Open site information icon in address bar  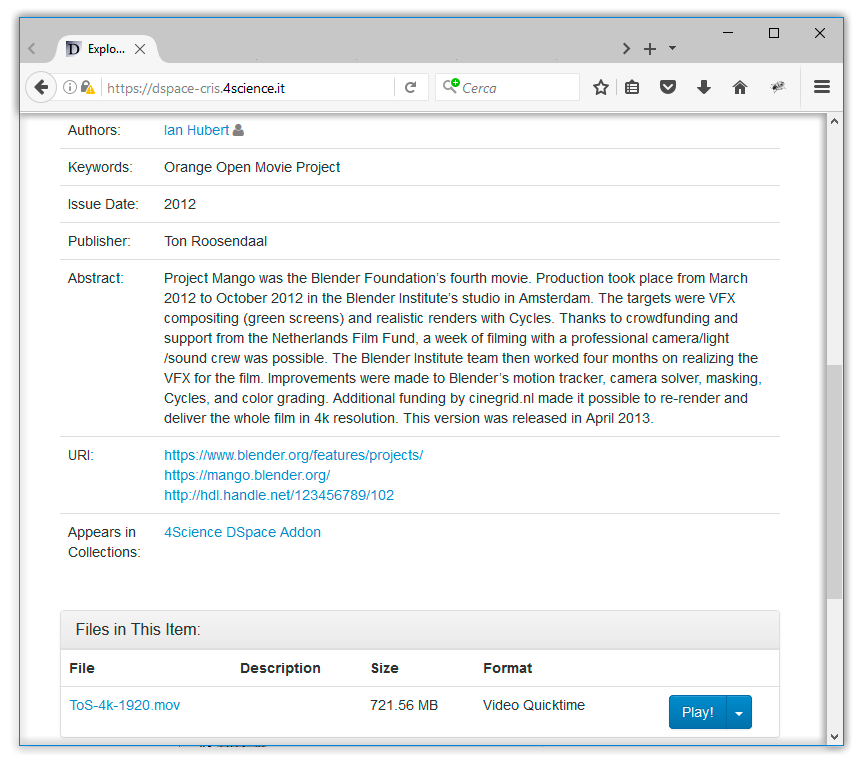click(69, 87)
